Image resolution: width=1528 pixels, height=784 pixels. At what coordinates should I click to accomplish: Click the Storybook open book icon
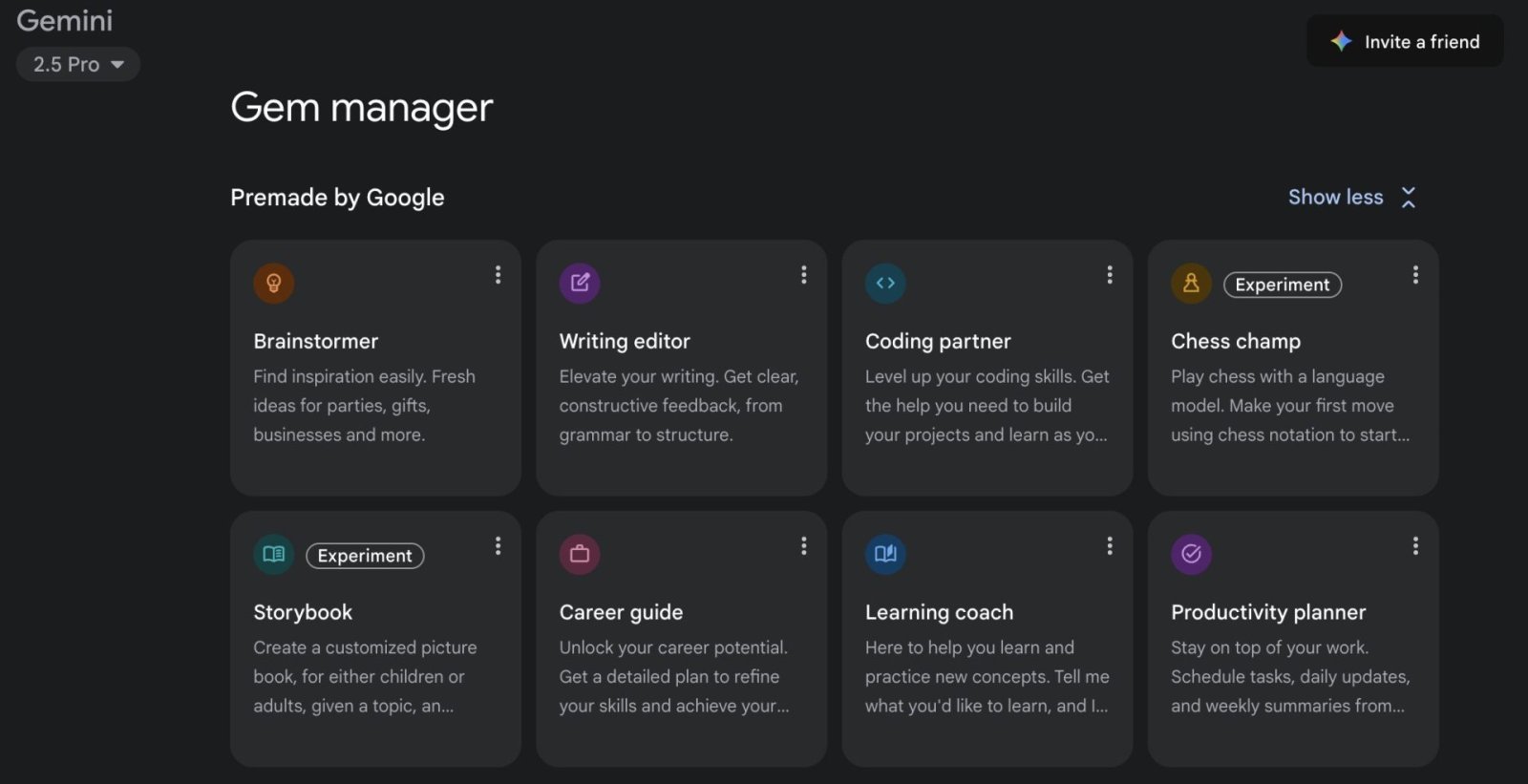point(273,554)
